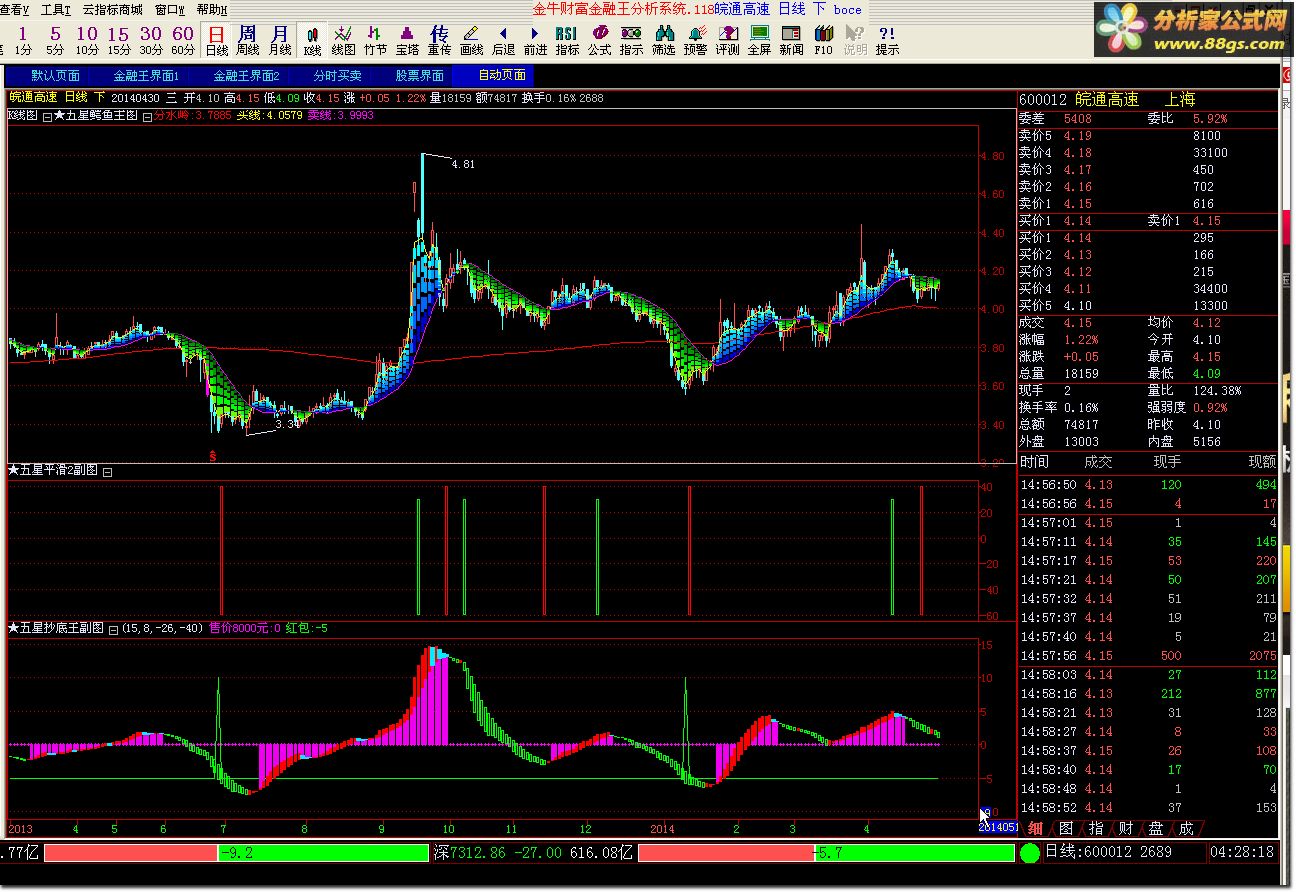Click the 卖价5 4.19 order row

pyautogui.click(x=1147, y=136)
